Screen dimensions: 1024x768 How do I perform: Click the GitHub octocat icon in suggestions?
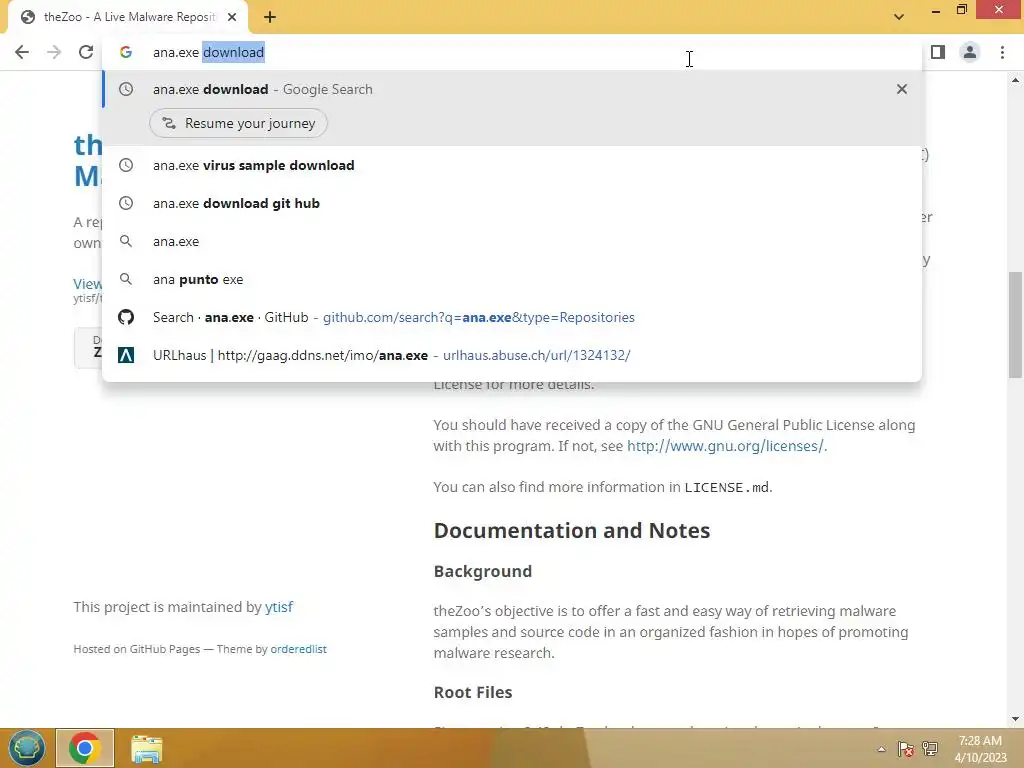126,317
